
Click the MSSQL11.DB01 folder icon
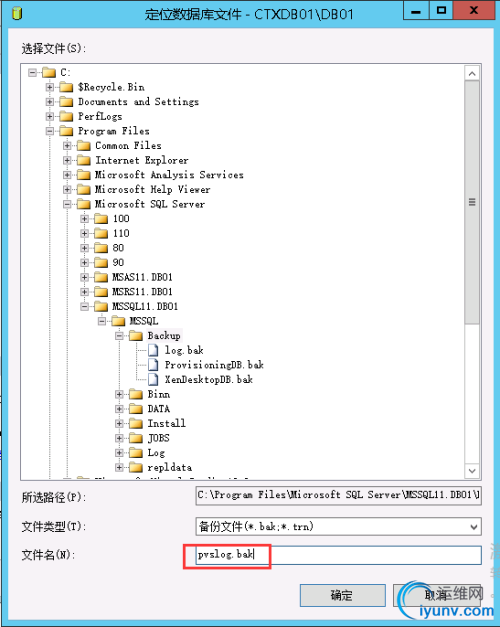pyautogui.click(x=101, y=307)
